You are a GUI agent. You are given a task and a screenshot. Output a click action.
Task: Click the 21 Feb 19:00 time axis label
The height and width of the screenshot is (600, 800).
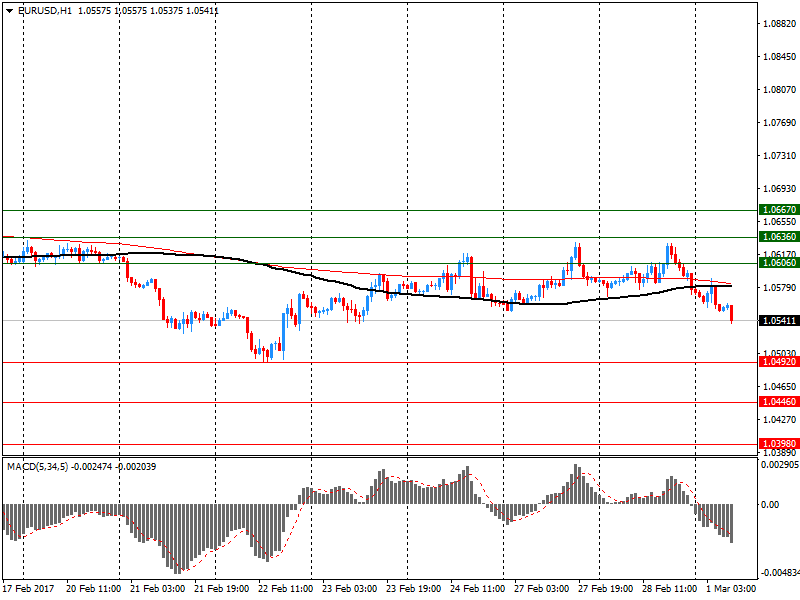tap(221, 588)
